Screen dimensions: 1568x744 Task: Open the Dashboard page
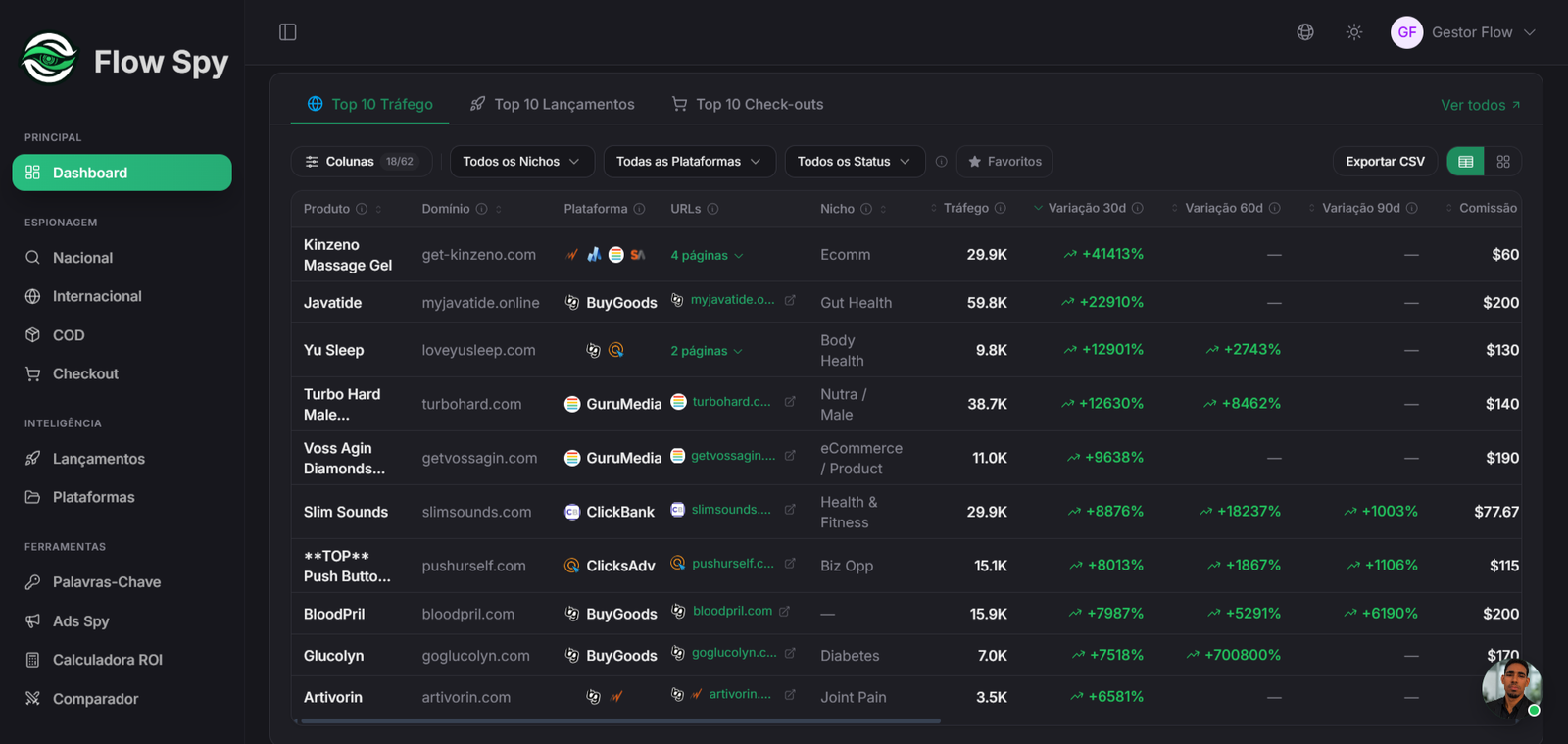(122, 173)
